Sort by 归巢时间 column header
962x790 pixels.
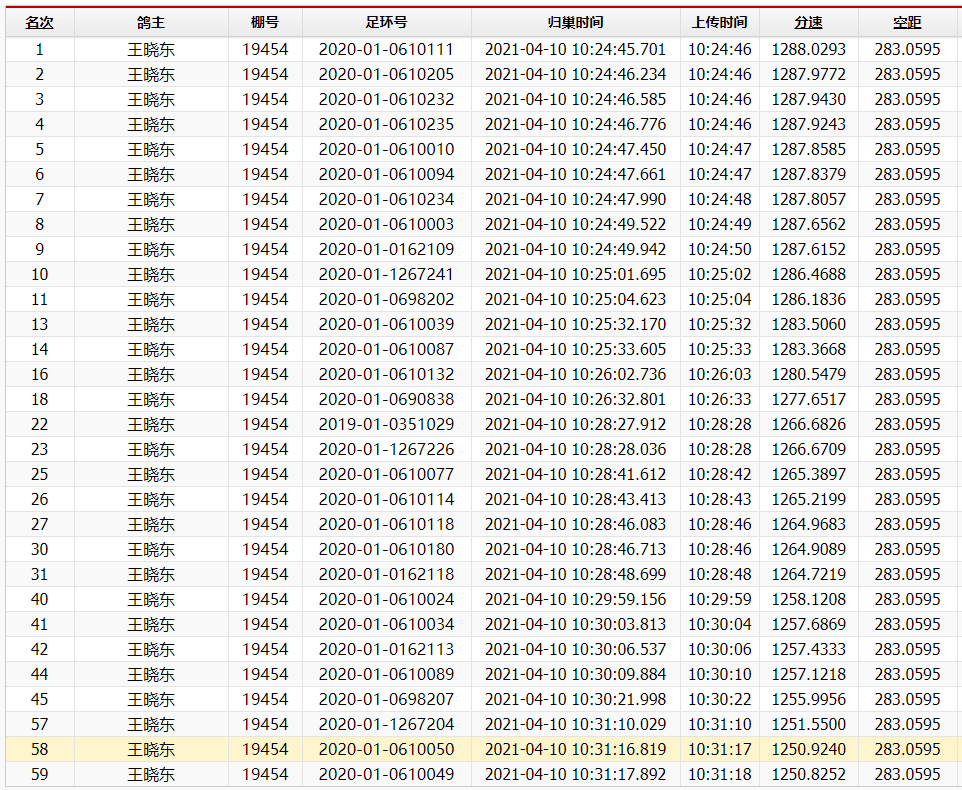(575, 22)
